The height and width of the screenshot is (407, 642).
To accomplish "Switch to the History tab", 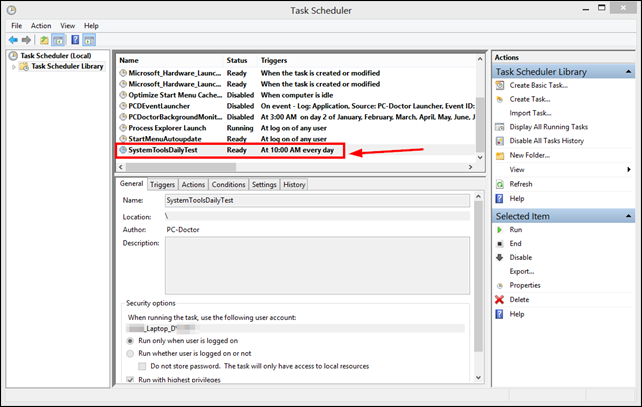I will (x=294, y=185).
